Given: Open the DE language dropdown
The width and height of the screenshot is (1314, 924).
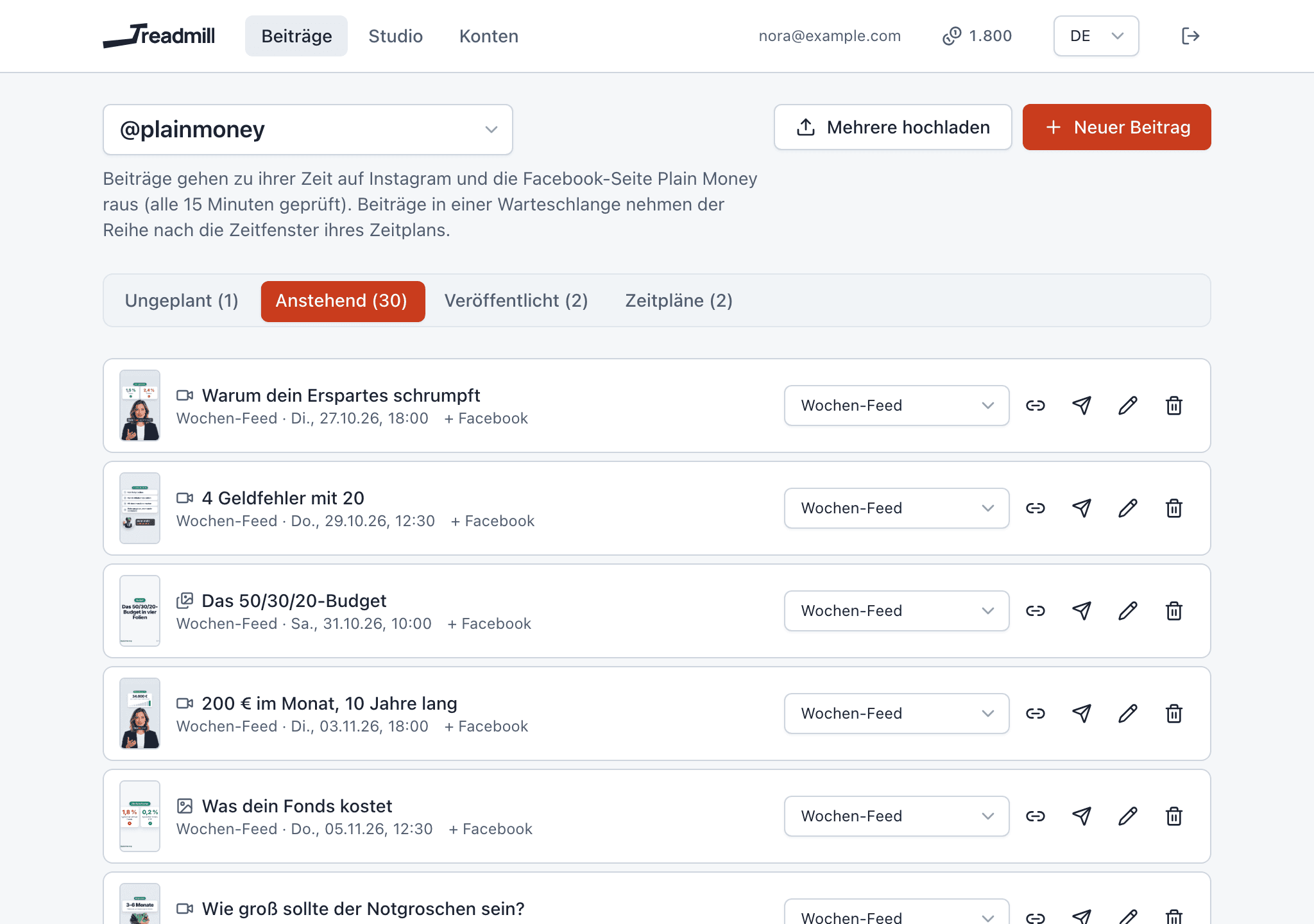Looking at the screenshot, I should [x=1096, y=36].
